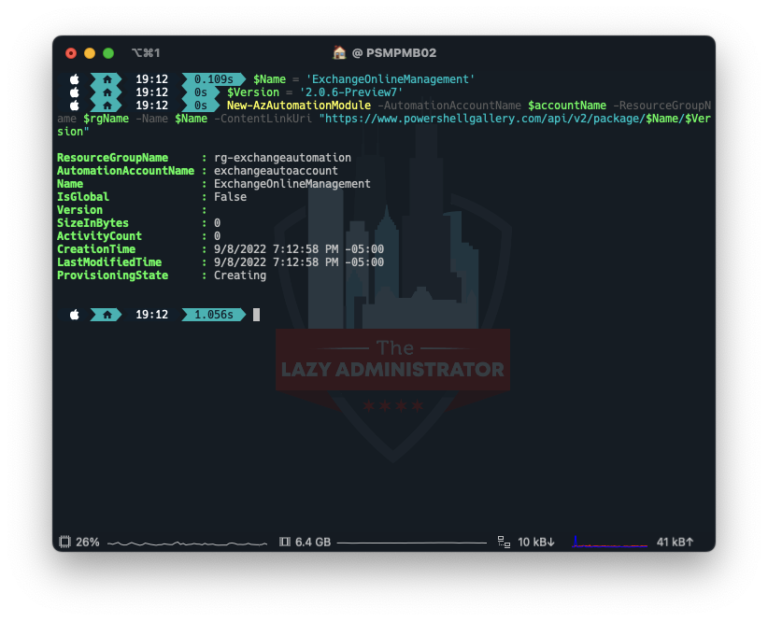Screen dimensions: 768x621
Task: Click Apple logo on the $Version prompt line
Action: 74,93
